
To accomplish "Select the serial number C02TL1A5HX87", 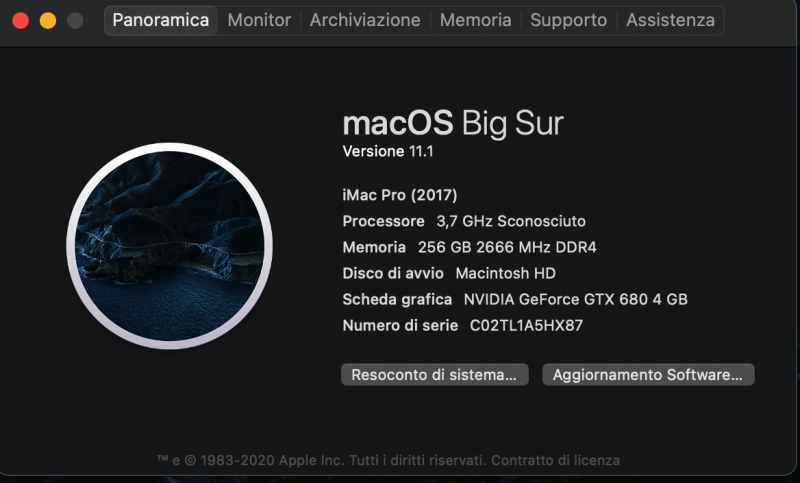I will coord(526,325).
